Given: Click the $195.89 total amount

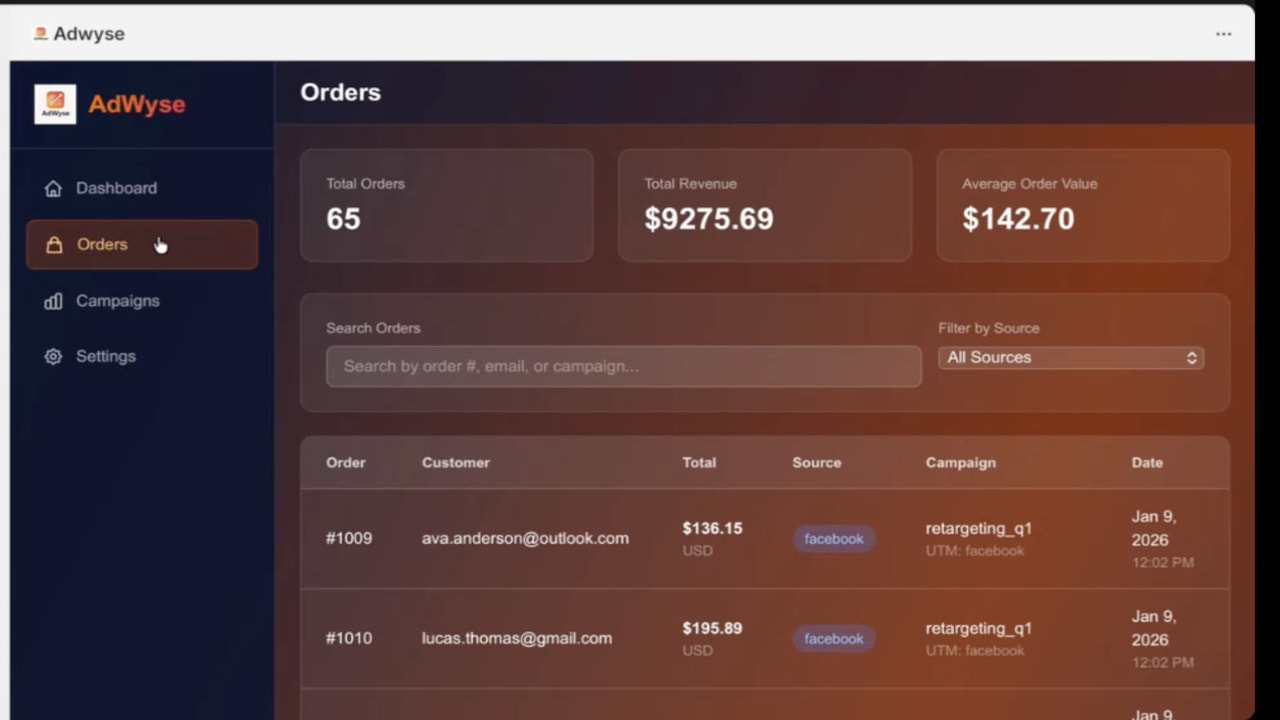Looking at the screenshot, I should (712, 628).
